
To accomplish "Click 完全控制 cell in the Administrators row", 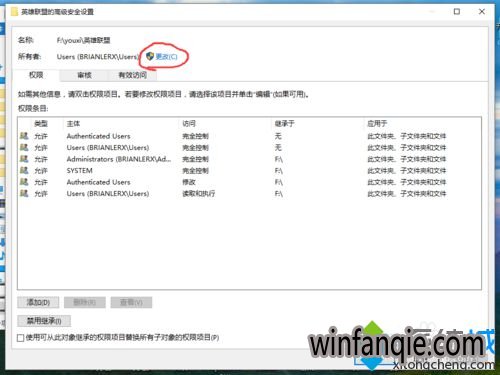I will click(195, 159).
